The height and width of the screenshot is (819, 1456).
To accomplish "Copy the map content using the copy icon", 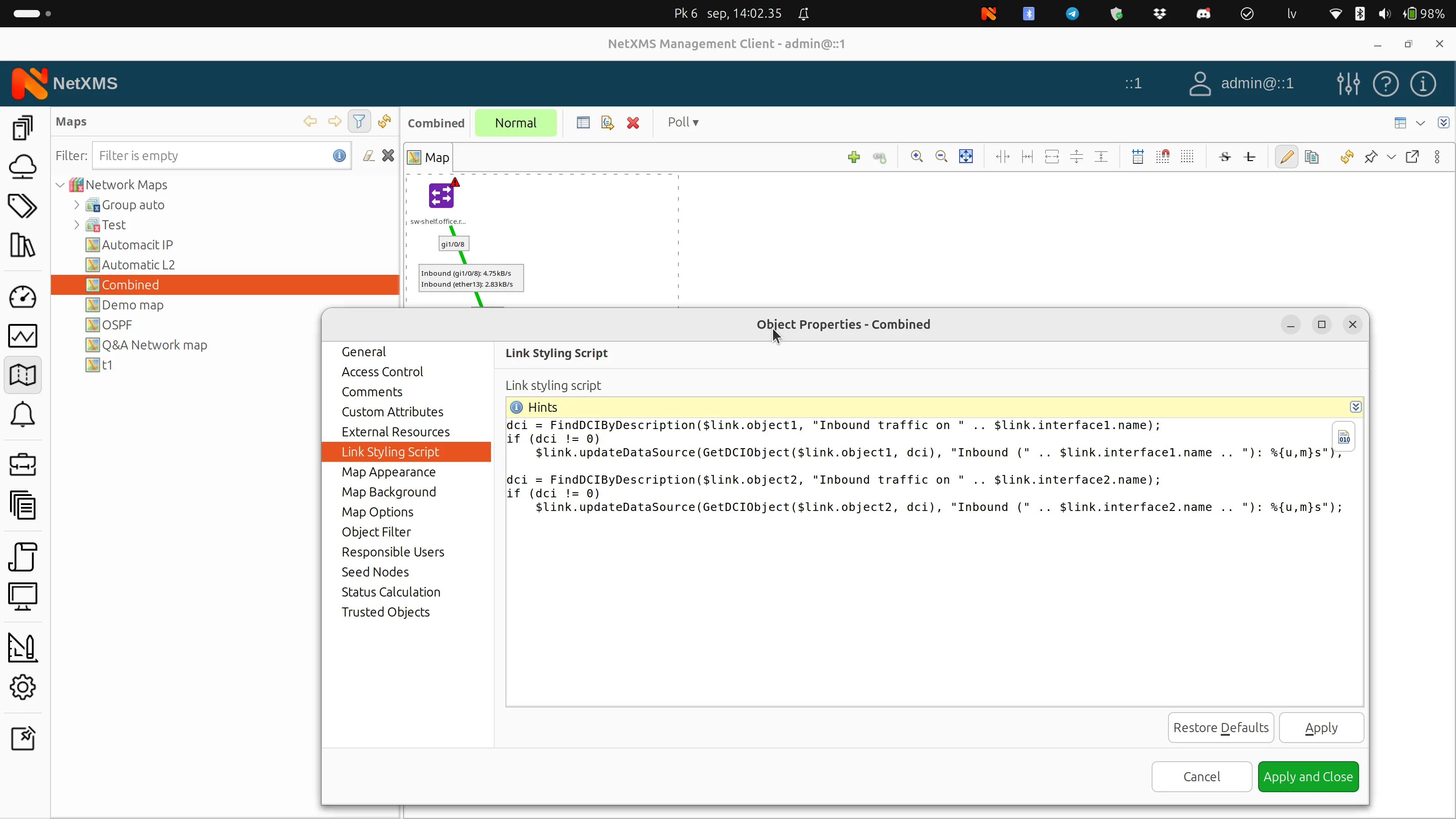I will pyautogui.click(x=1312, y=157).
